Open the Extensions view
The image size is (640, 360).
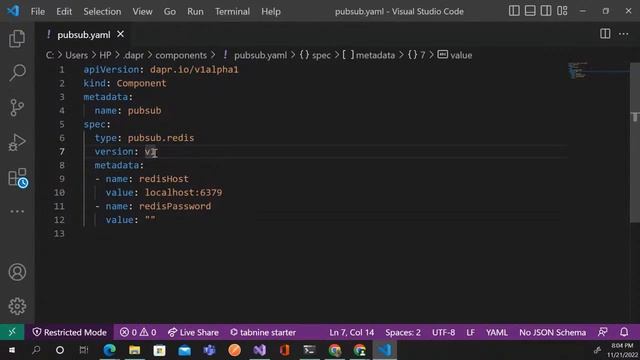pos(18,178)
